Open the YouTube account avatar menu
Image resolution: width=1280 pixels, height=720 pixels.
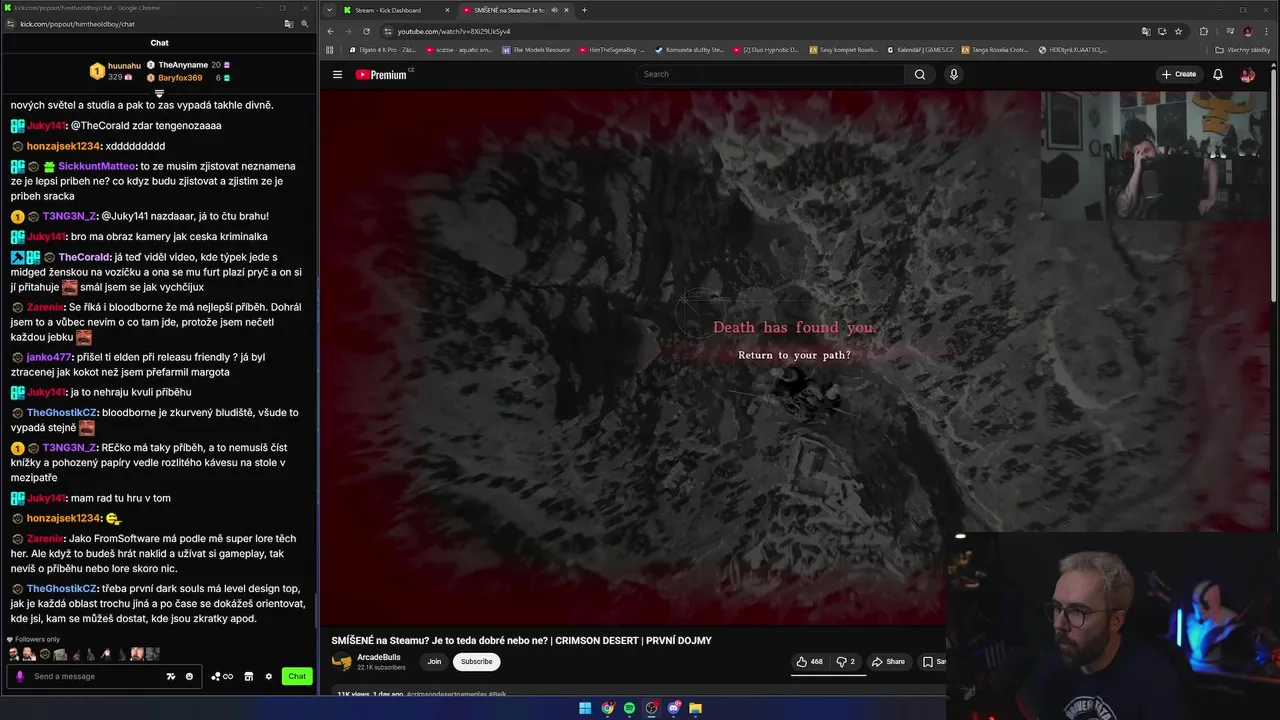tap(1247, 74)
